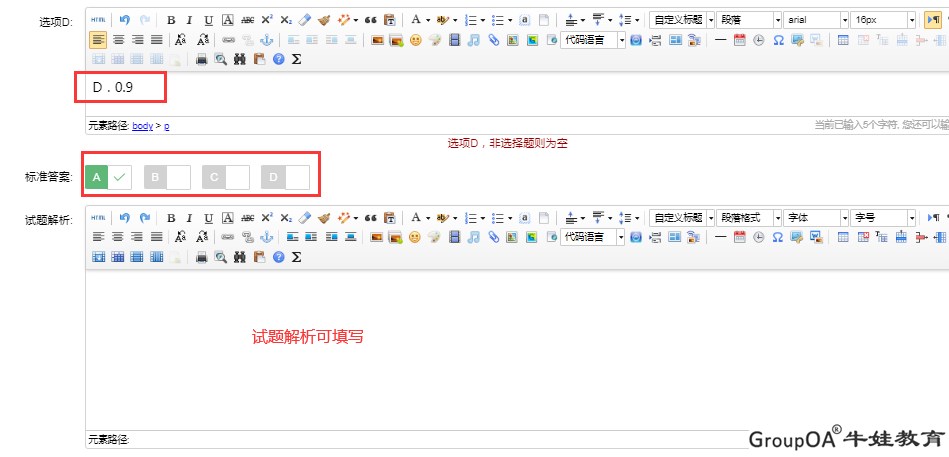
Task: Apply underline in 选项D editor toolbar
Action: (x=209, y=20)
